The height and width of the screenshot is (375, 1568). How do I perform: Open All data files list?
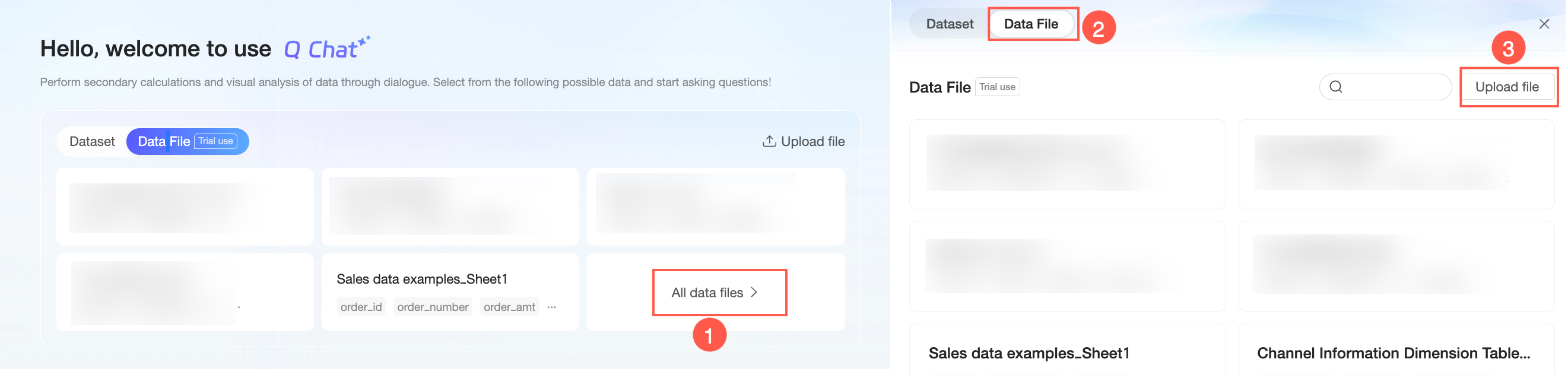[x=707, y=293]
